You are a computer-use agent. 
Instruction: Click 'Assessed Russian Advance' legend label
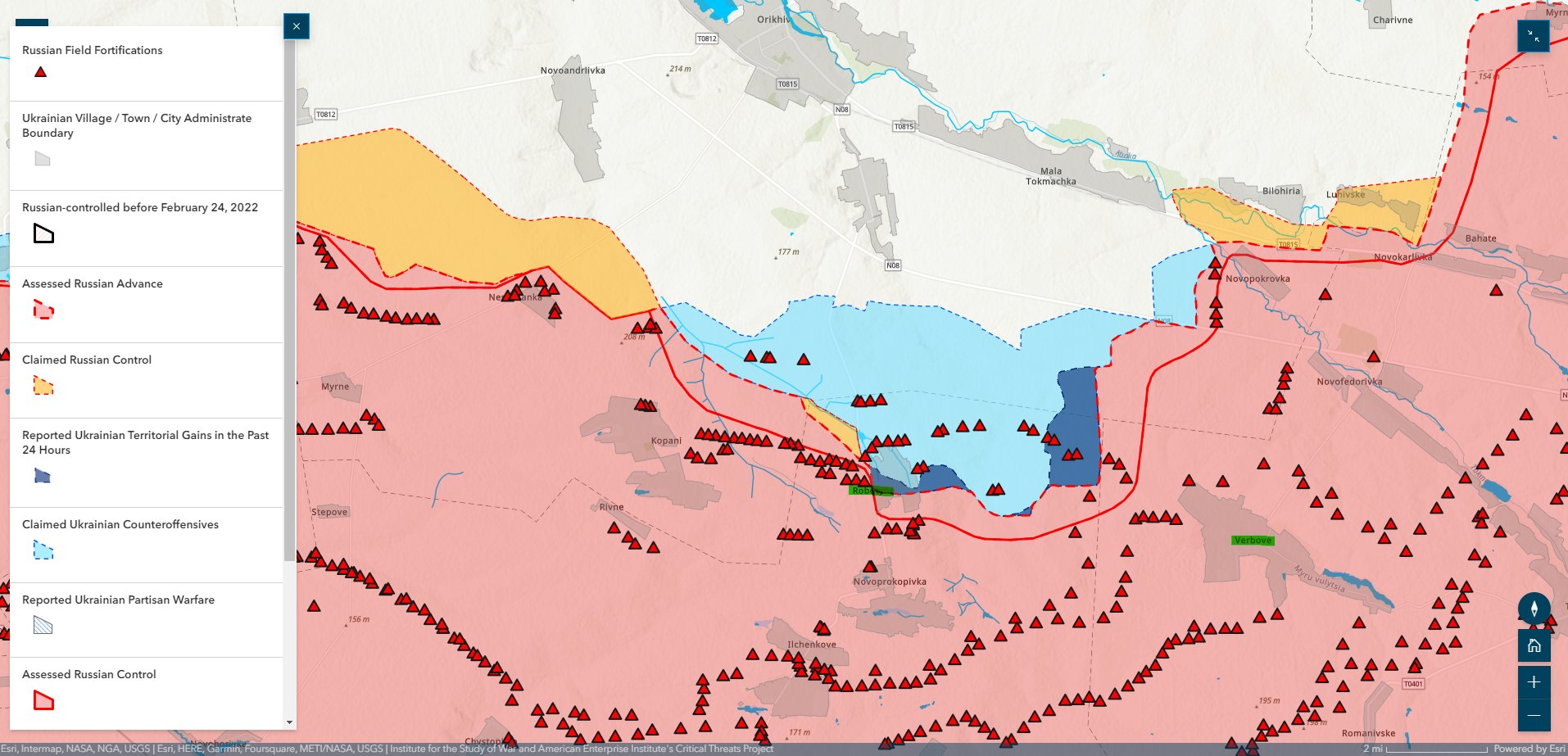click(93, 283)
